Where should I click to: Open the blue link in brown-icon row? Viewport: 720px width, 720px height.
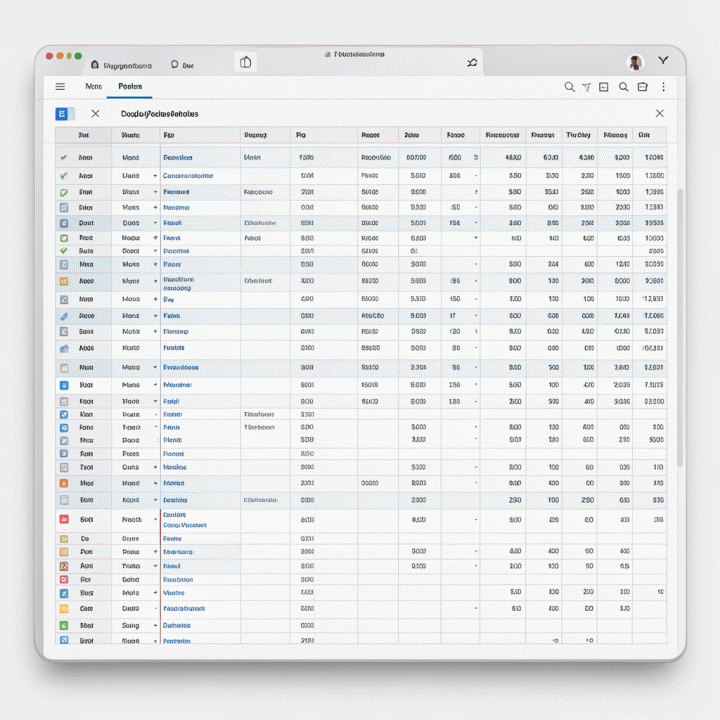(172, 566)
